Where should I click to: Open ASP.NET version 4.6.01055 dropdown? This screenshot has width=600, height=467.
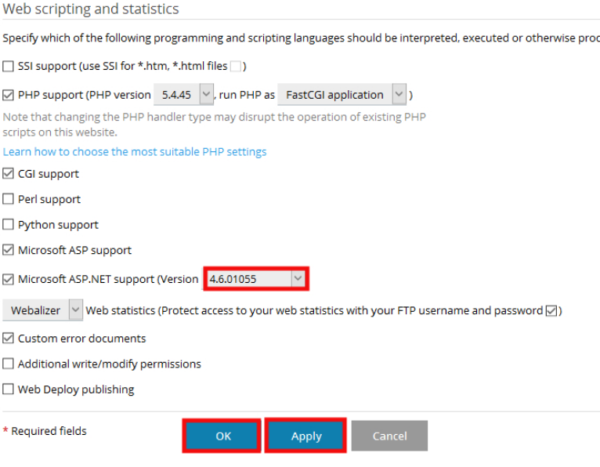(256, 279)
